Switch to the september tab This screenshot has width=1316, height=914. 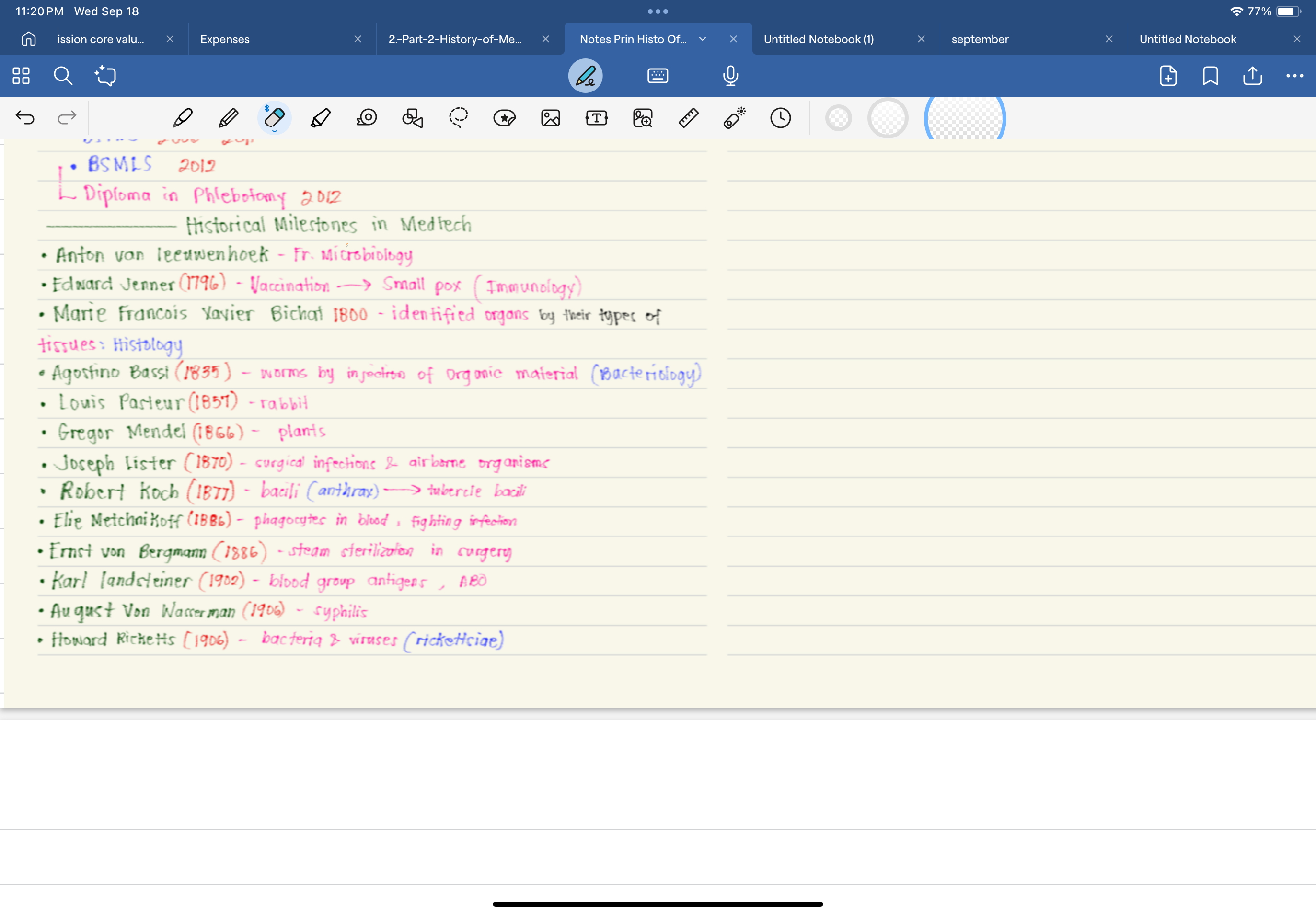[x=980, y=39]
